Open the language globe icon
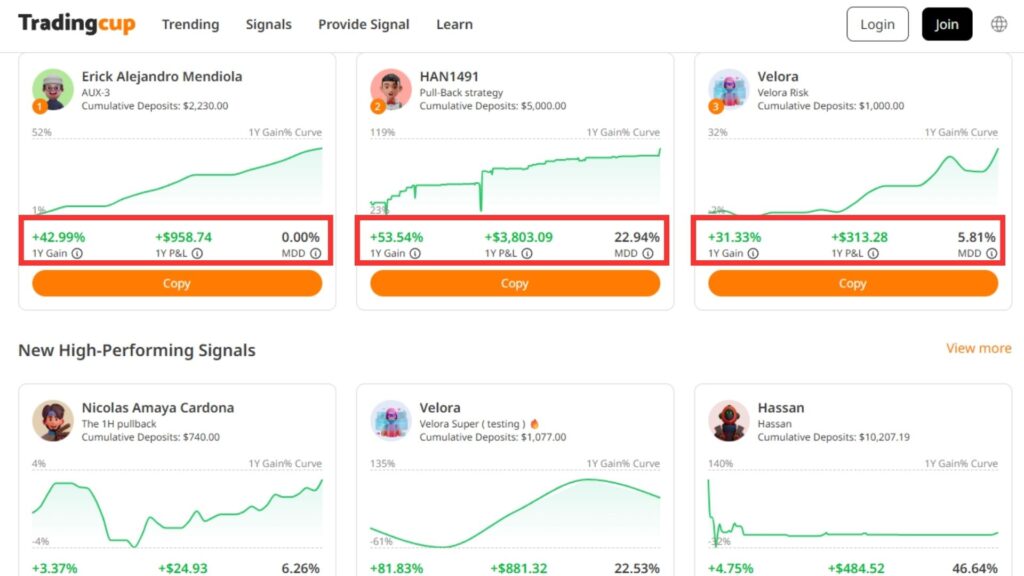The height and width of the screenshot is (576, 1024). coord(999,24)
